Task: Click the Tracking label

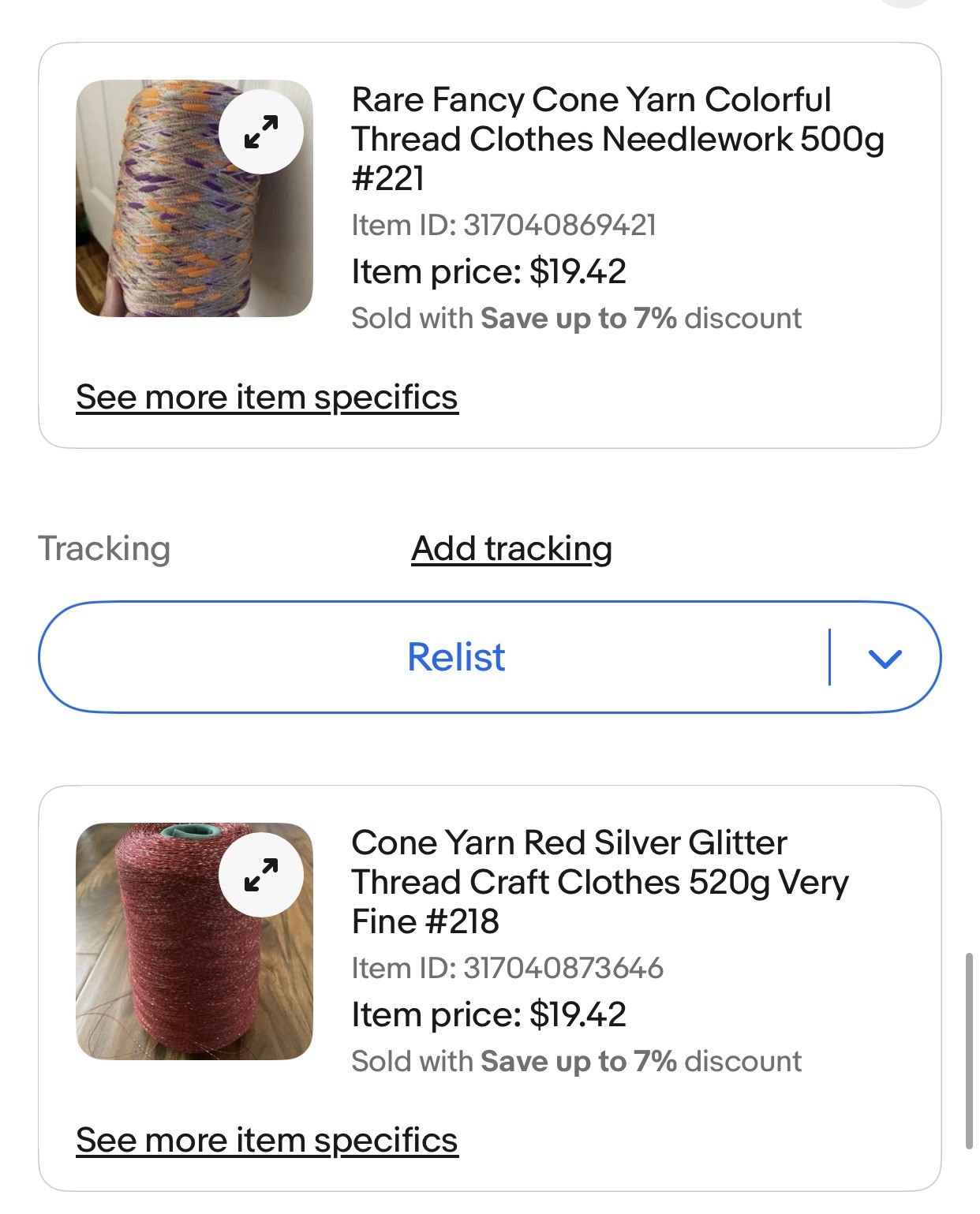Action: pyautogui.click(x=104, y=549)
